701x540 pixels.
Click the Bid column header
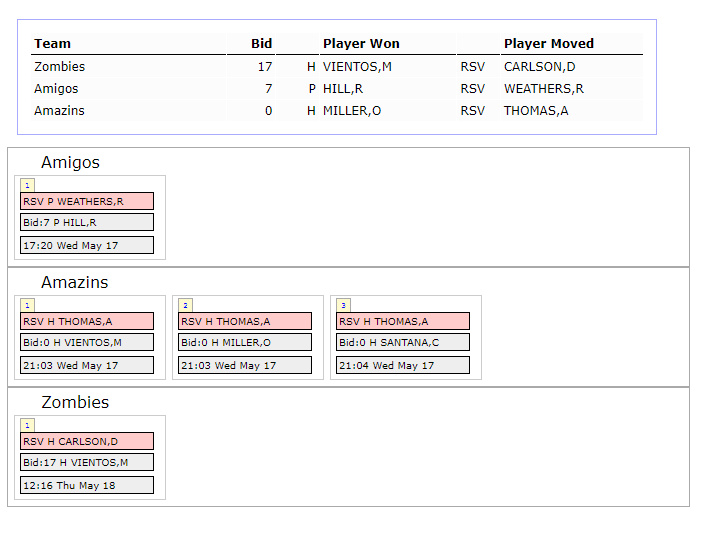tap(261, 43)
